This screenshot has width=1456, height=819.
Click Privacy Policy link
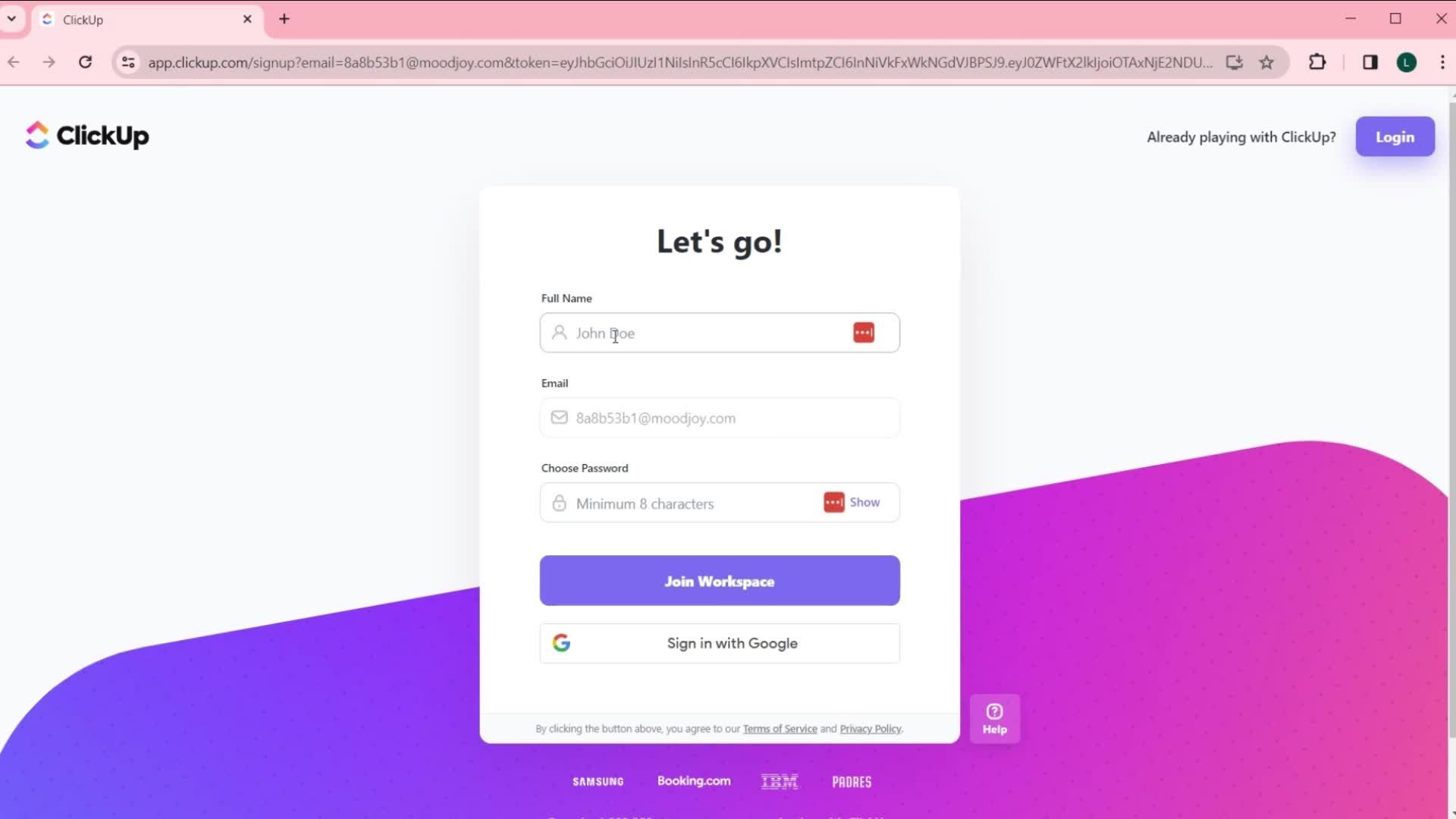pos(870,728)
